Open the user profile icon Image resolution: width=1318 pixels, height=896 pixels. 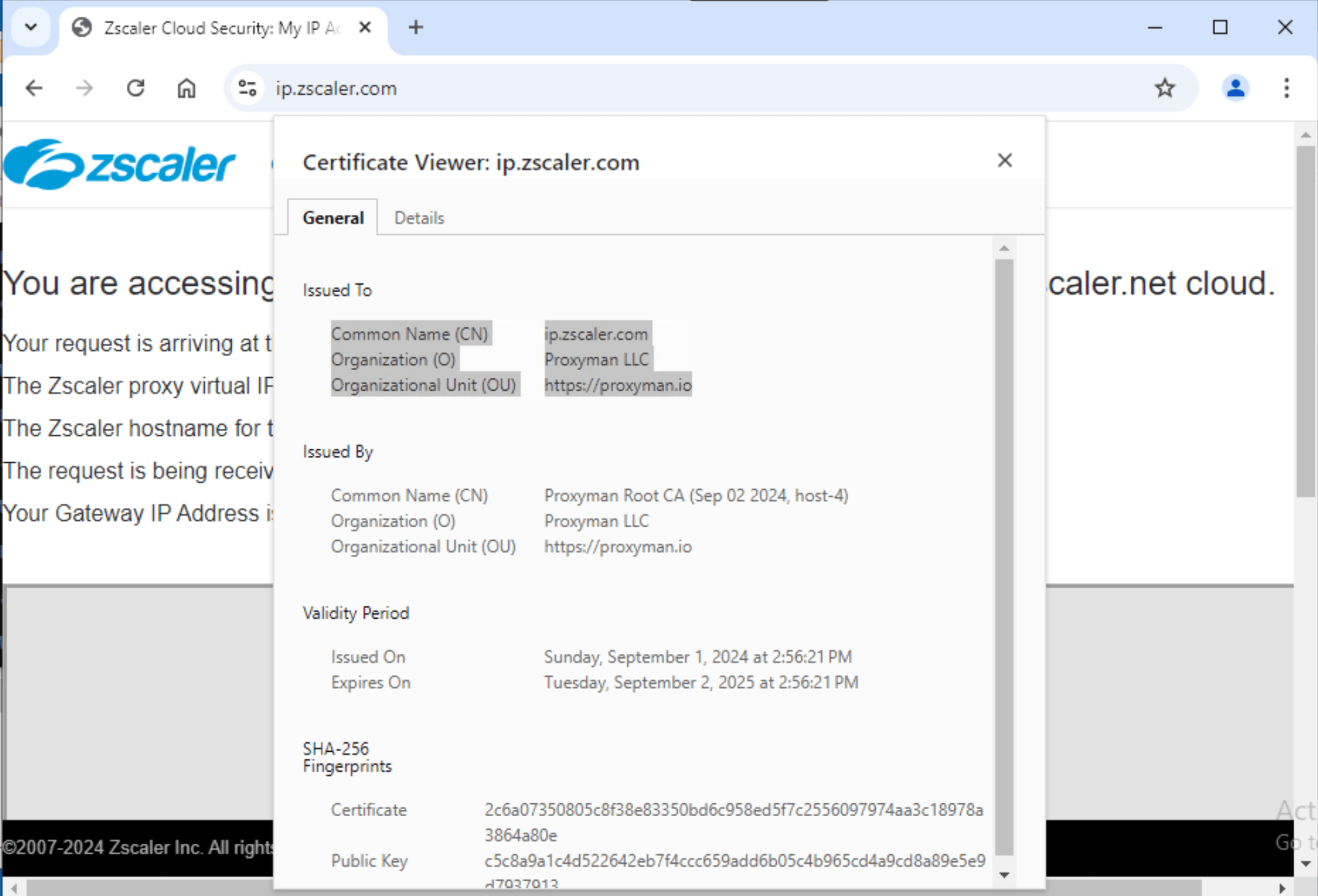coord(1235,88)
